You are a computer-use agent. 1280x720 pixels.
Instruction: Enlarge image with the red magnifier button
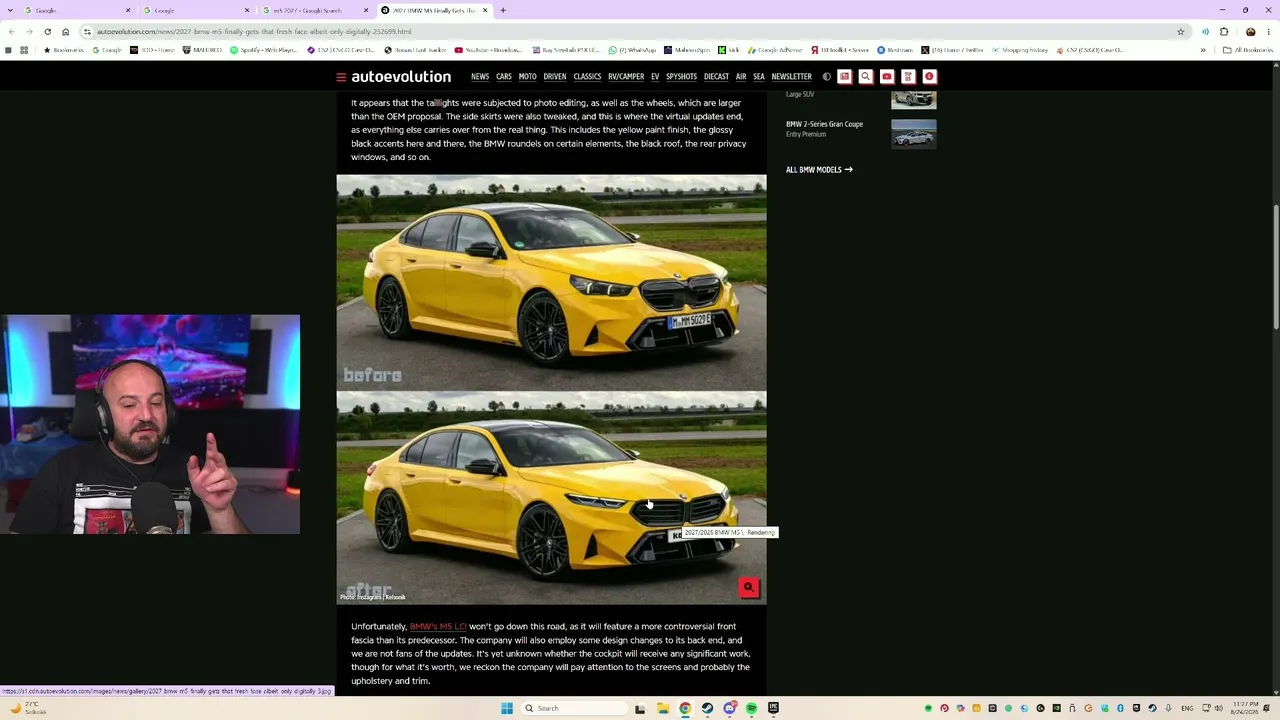tap(748, 587)
